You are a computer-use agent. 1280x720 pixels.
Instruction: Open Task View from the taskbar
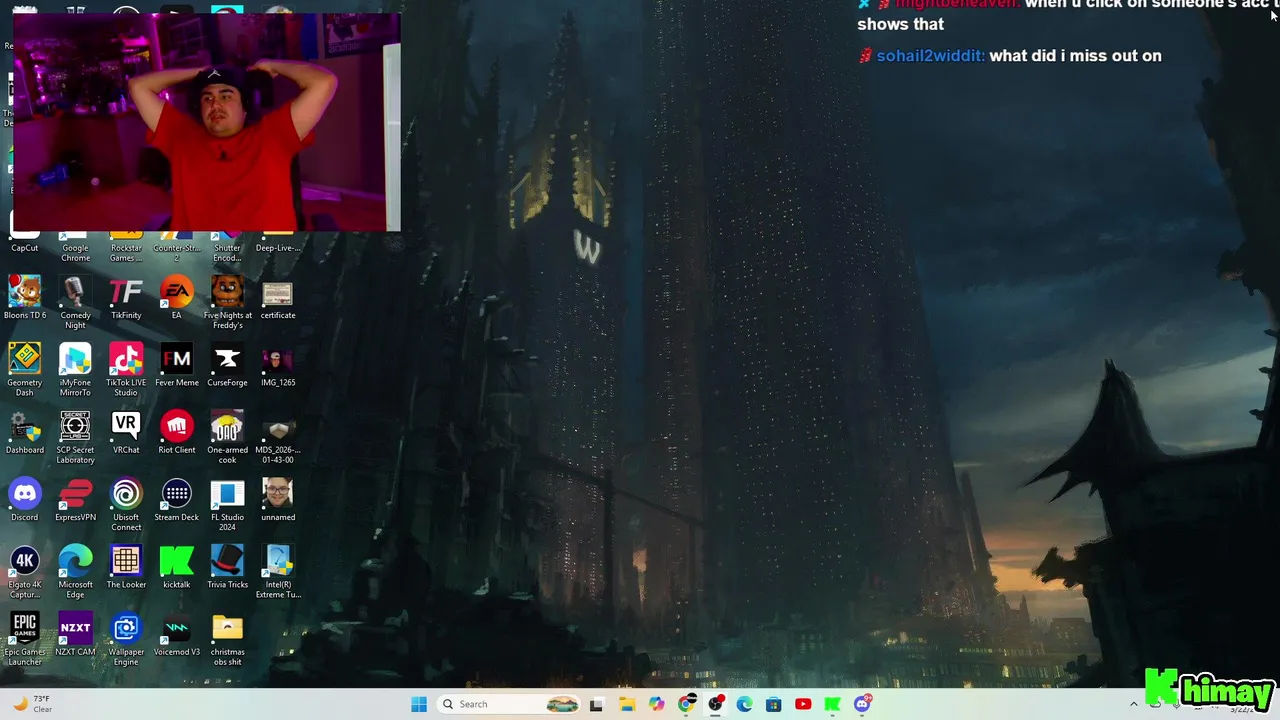pyautogui.click(x=597, y=704)
